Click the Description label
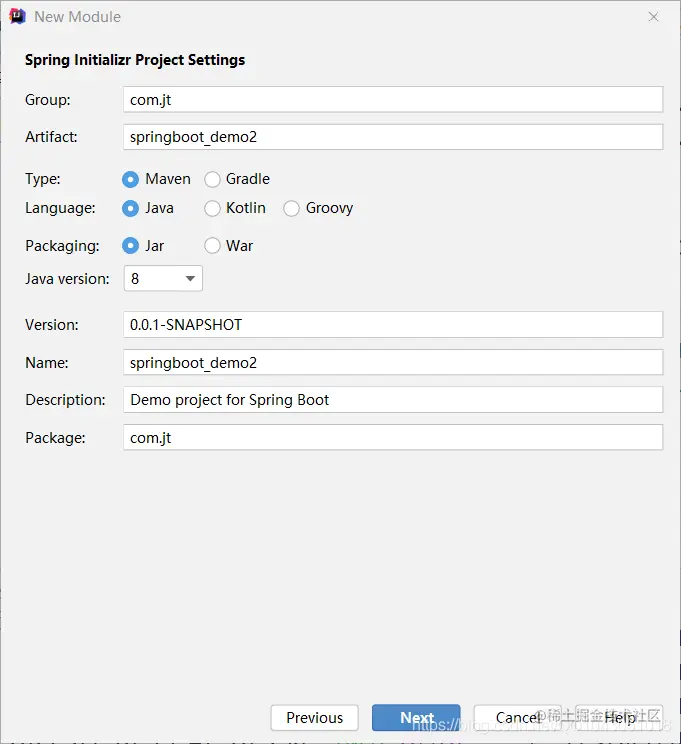Screen dimensions: 681x744 point(65,400)
